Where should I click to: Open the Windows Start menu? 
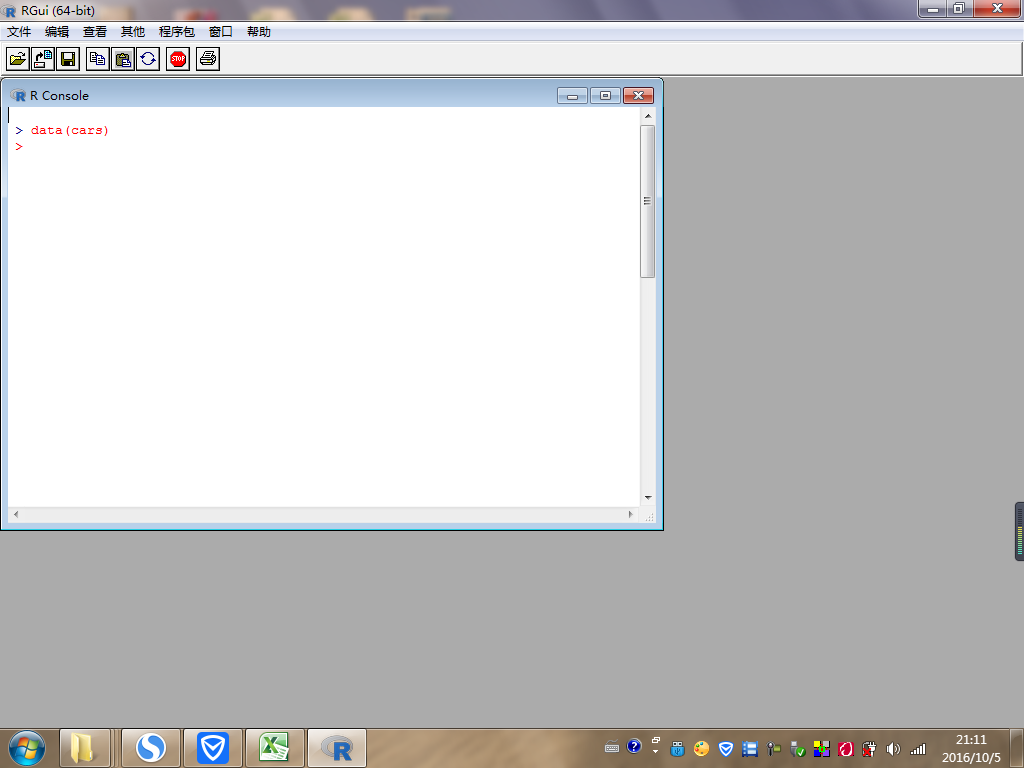(27, 748)
